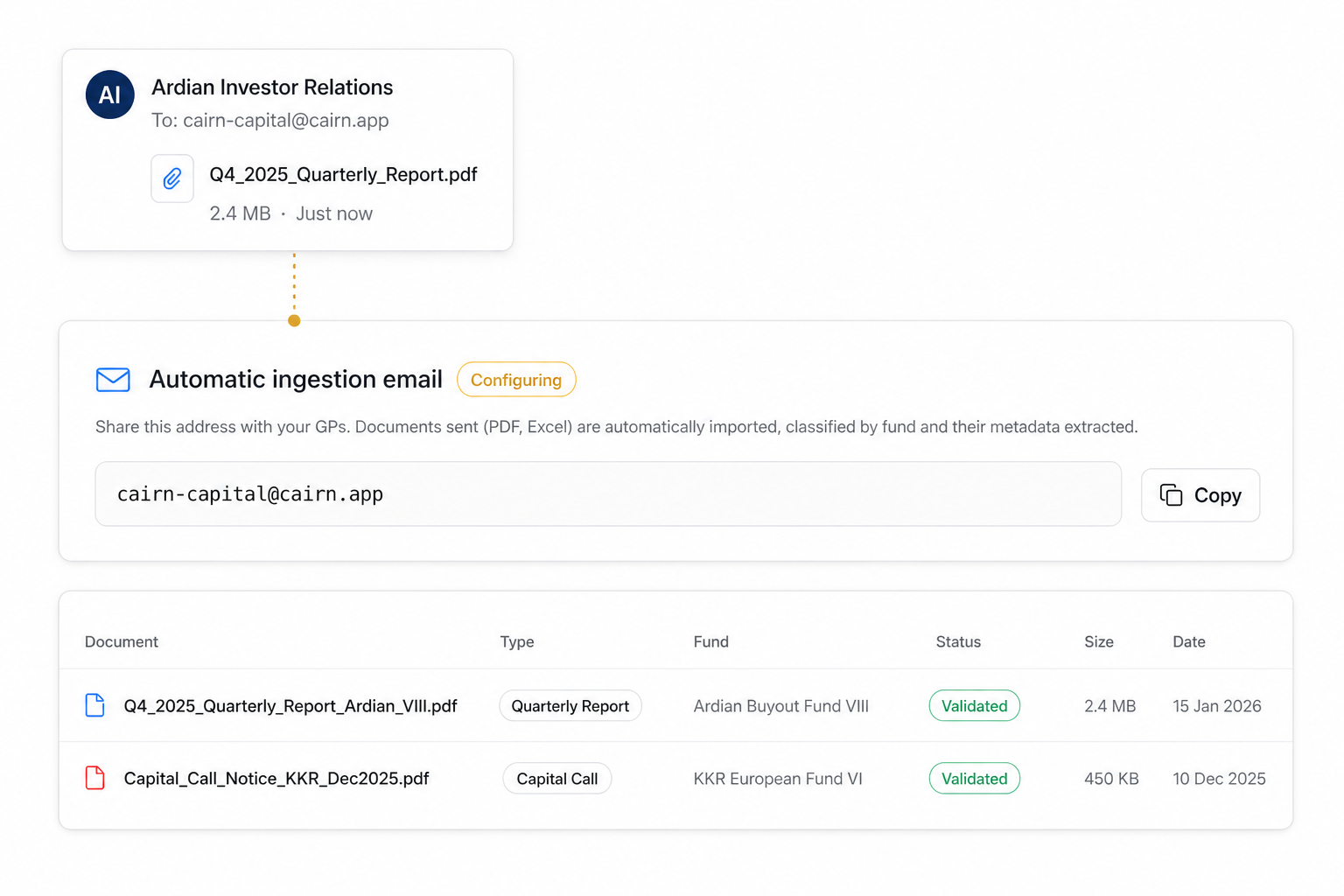The height and width of the screenshot is (896, 1344).
Task: Click the red file icon for KKR notice
Action: (94, 778)
